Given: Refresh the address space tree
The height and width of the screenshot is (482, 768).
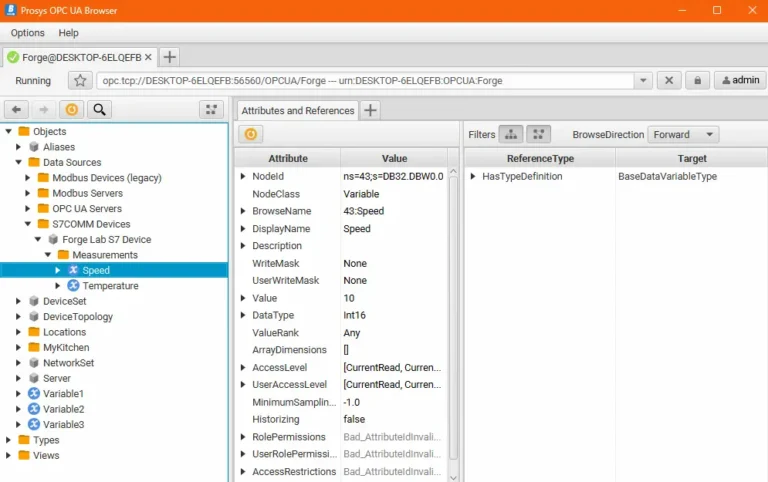Looking at the screenshot, I should point(72,110).
